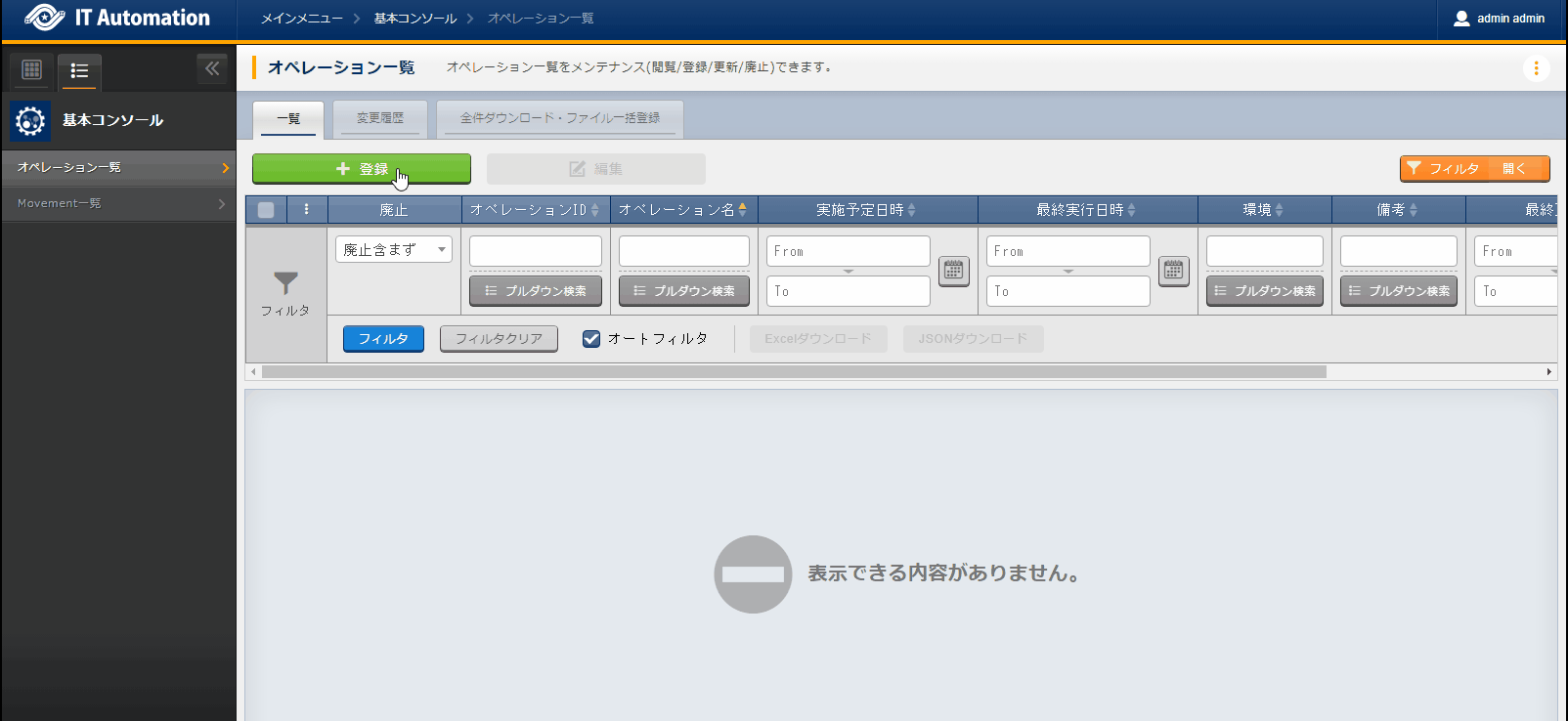
Task: Open the page options kebab menu
Action: tap(1536, 68)
